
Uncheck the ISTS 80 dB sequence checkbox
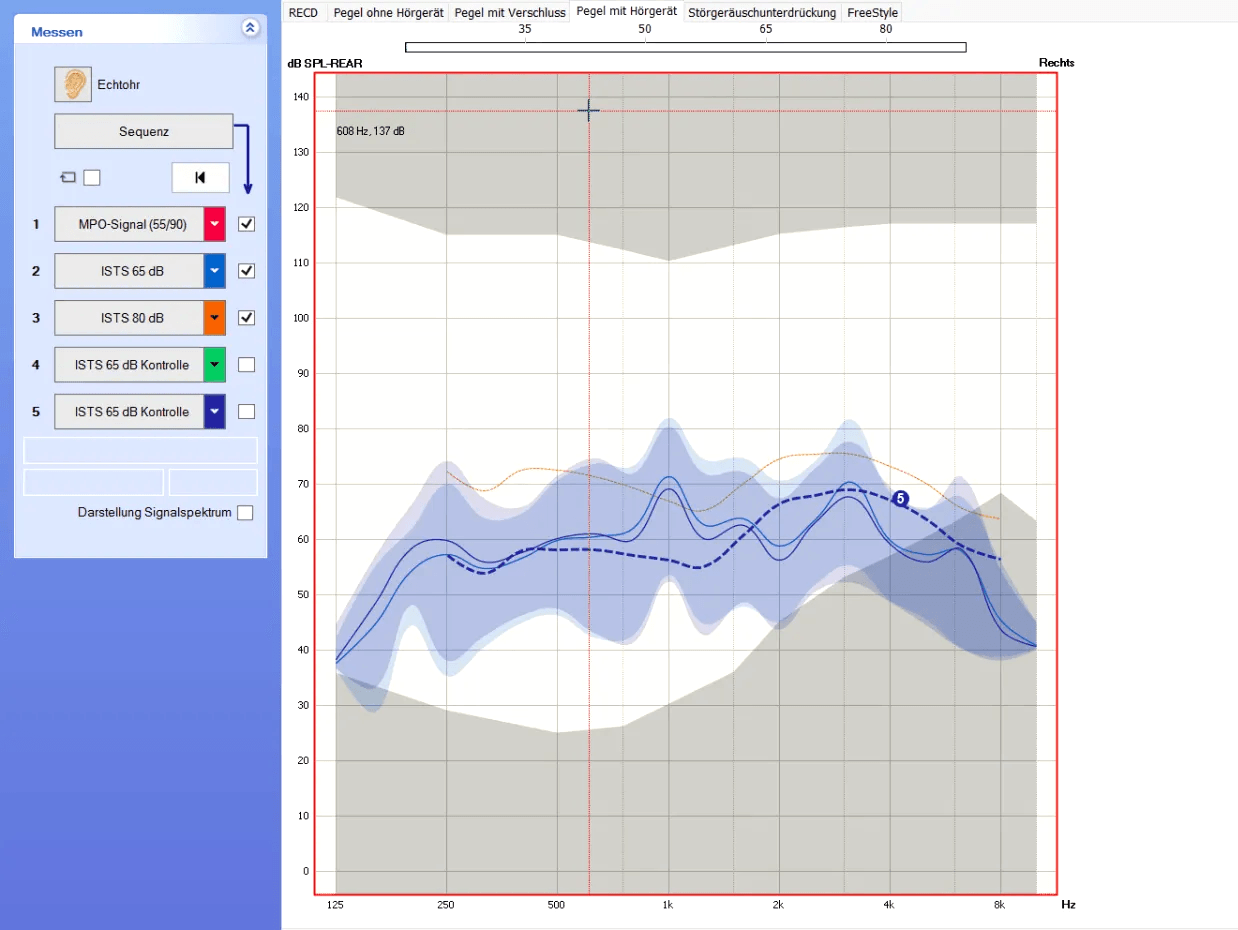coord(246,318)
